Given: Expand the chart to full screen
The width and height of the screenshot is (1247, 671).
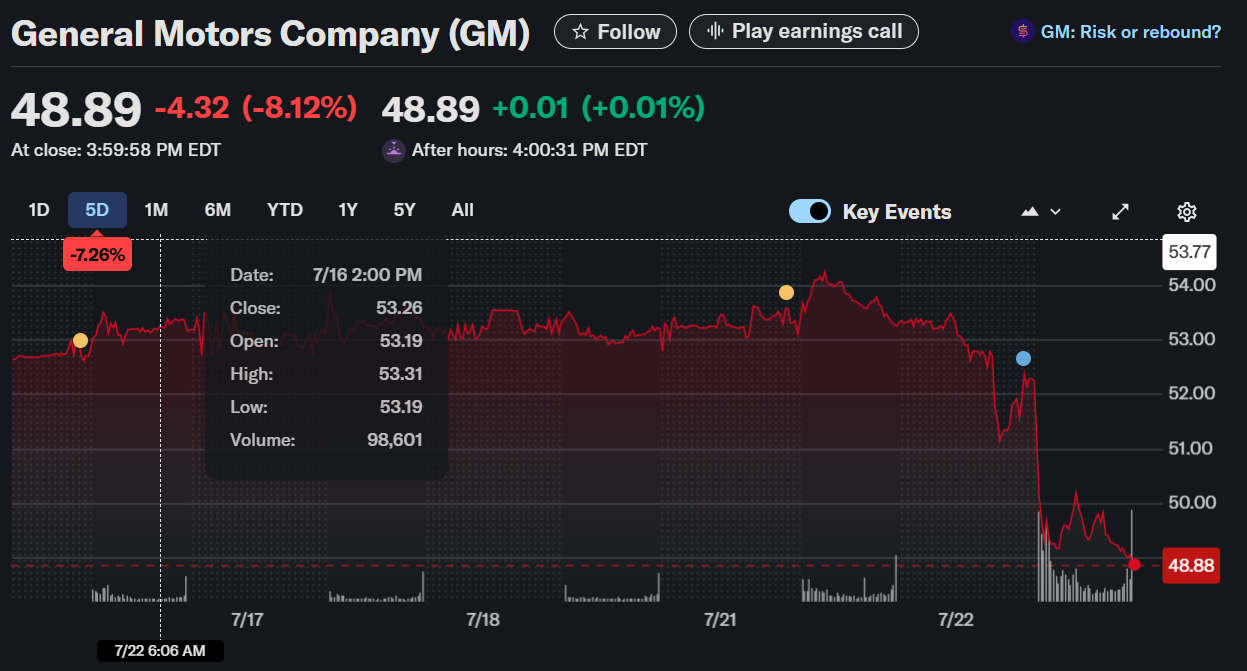Looking at the screenshot, I should (x=1121, y=212).
